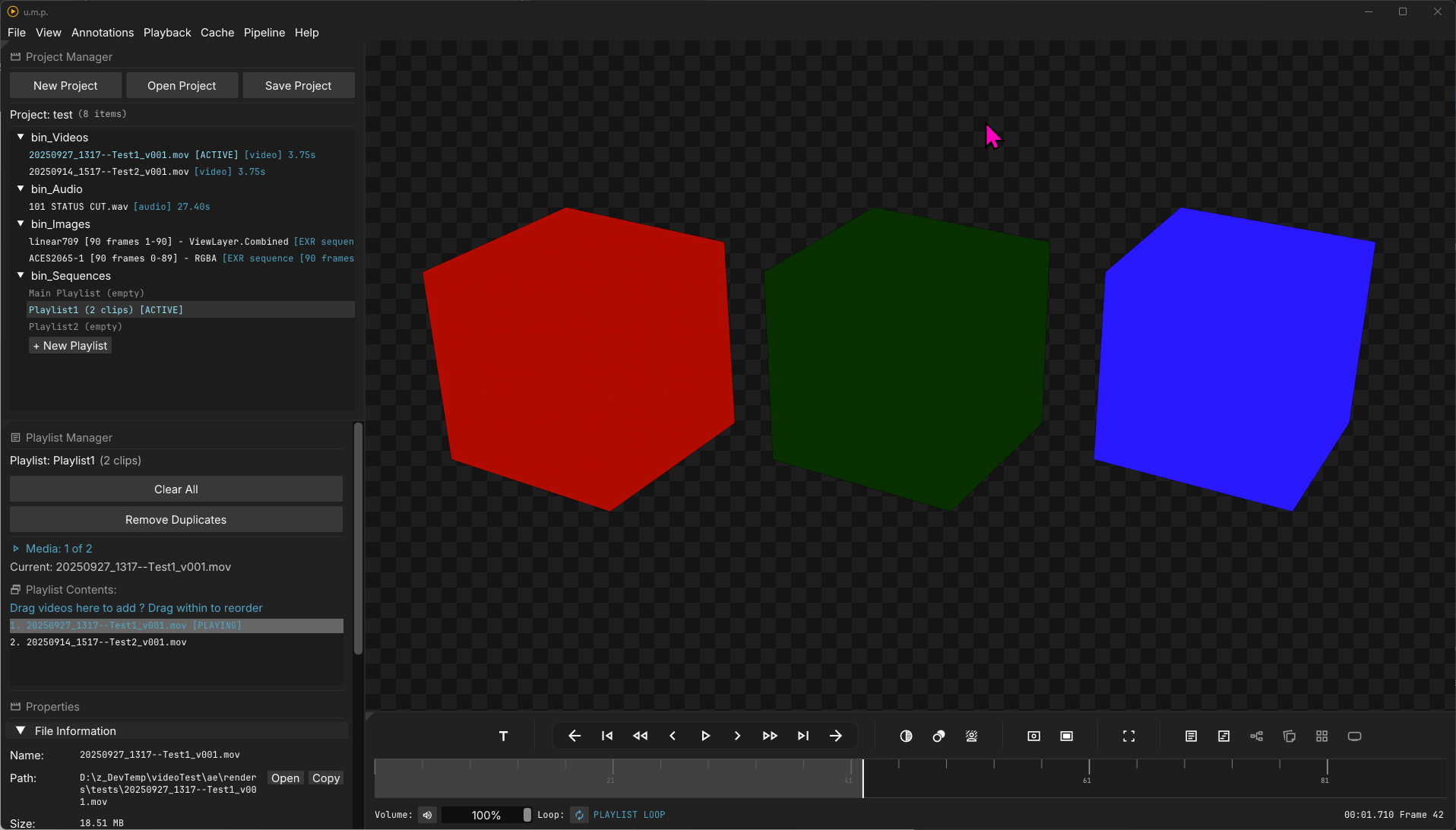Enter fullscreen using the fullscreen icon
This screenshot has height=830, width=1456.
[1128, 736]
